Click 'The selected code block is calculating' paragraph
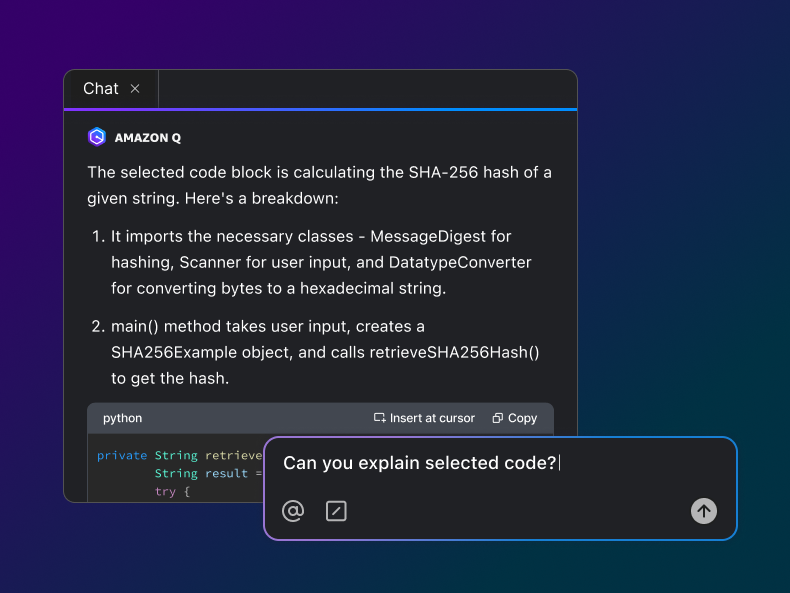 [x=319, y=185]
